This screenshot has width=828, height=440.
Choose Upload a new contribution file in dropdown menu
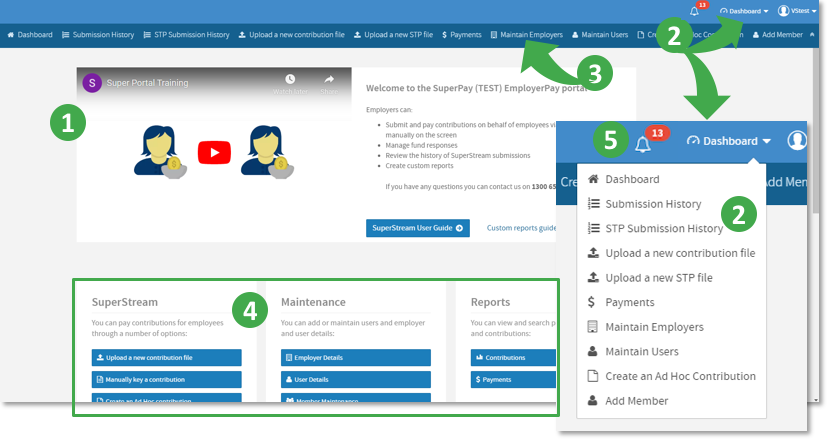pyautogui.click(x=671, y=253)
